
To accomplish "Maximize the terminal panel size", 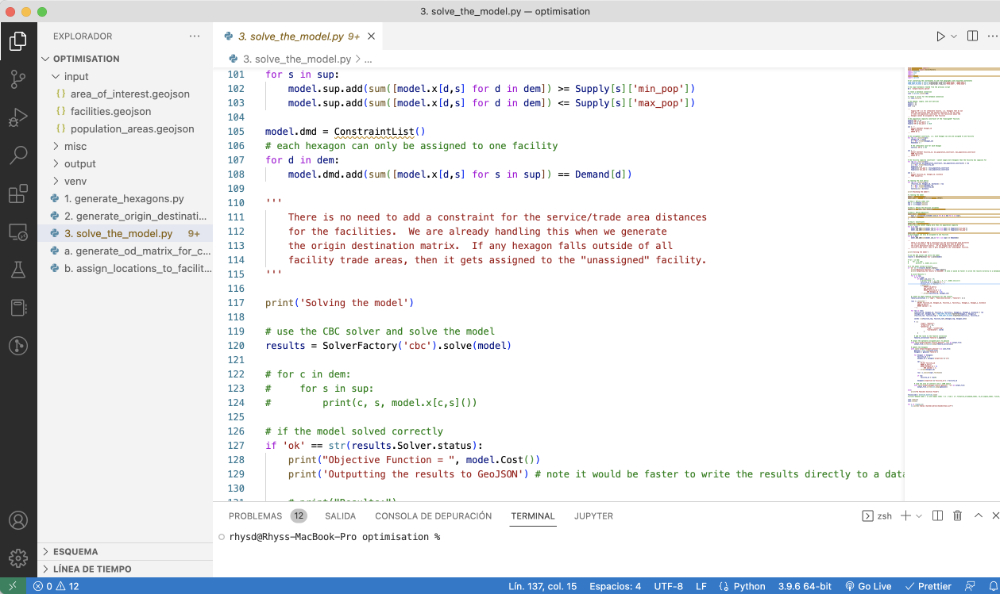I will point(980,516).
